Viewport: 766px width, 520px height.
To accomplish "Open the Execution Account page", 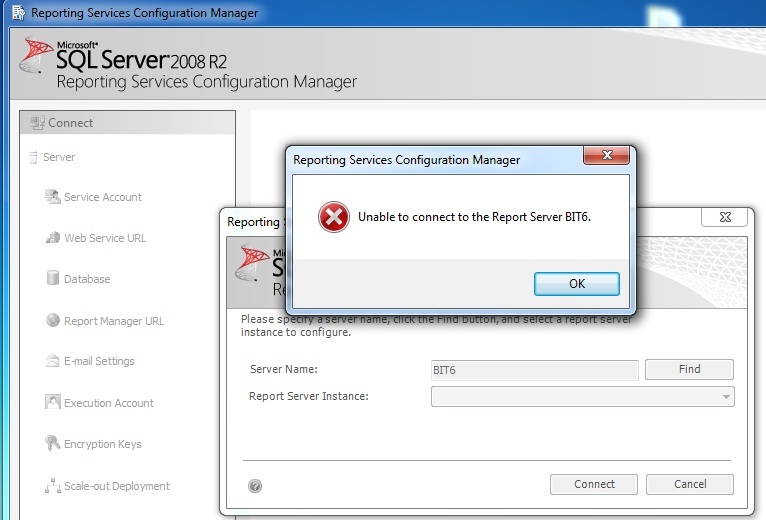I will tap(109, 404).
